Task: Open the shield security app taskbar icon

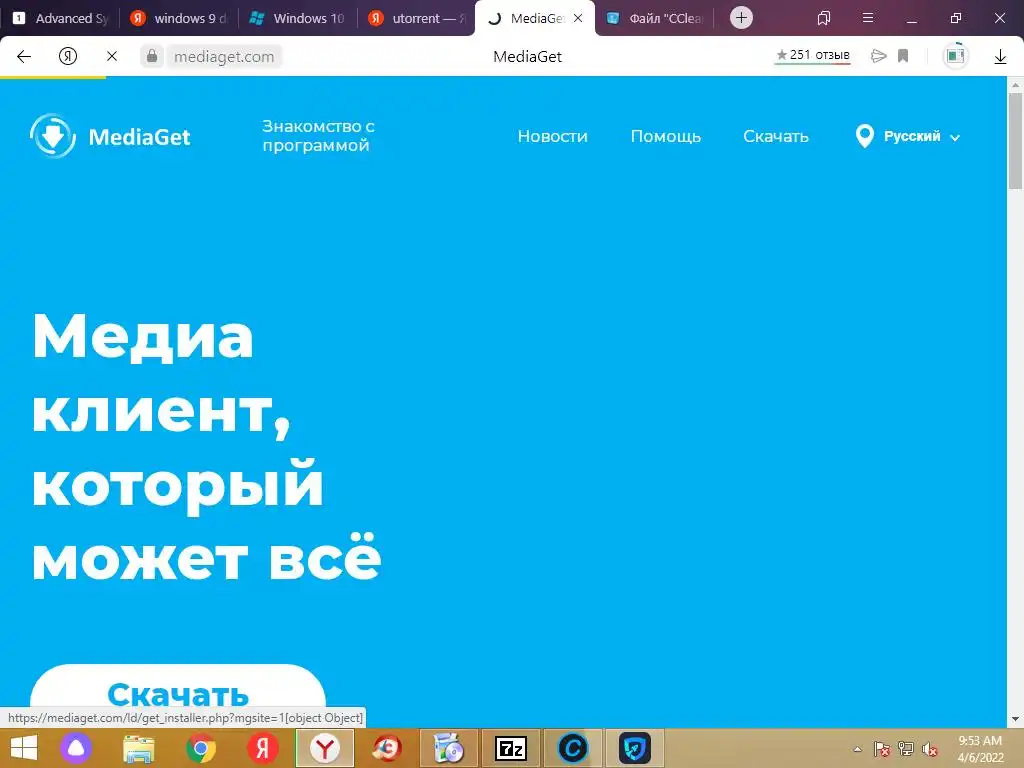Action: tap(635, 748)
